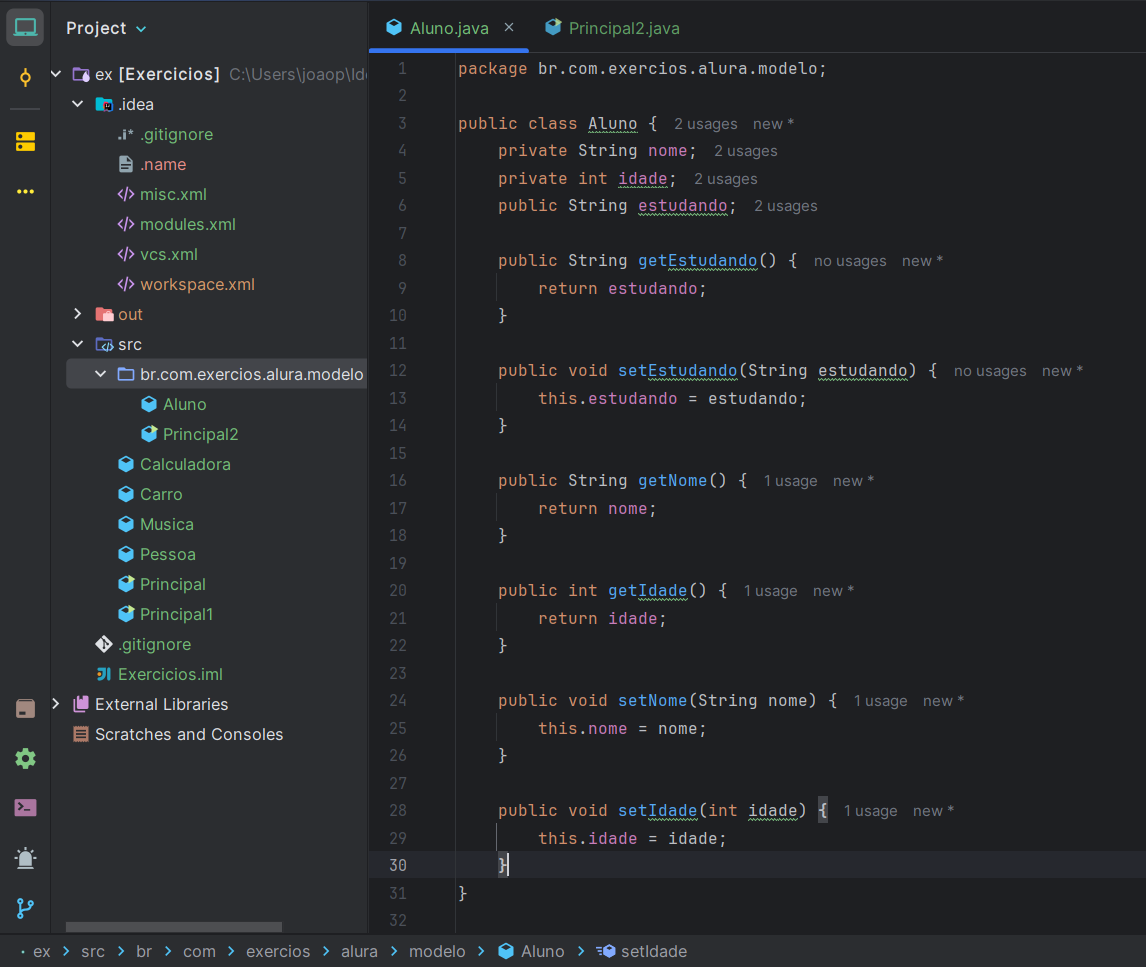Viewport: 1146px width, 967px height.
Task: Open the Git branch tool window
Action: 25,908
